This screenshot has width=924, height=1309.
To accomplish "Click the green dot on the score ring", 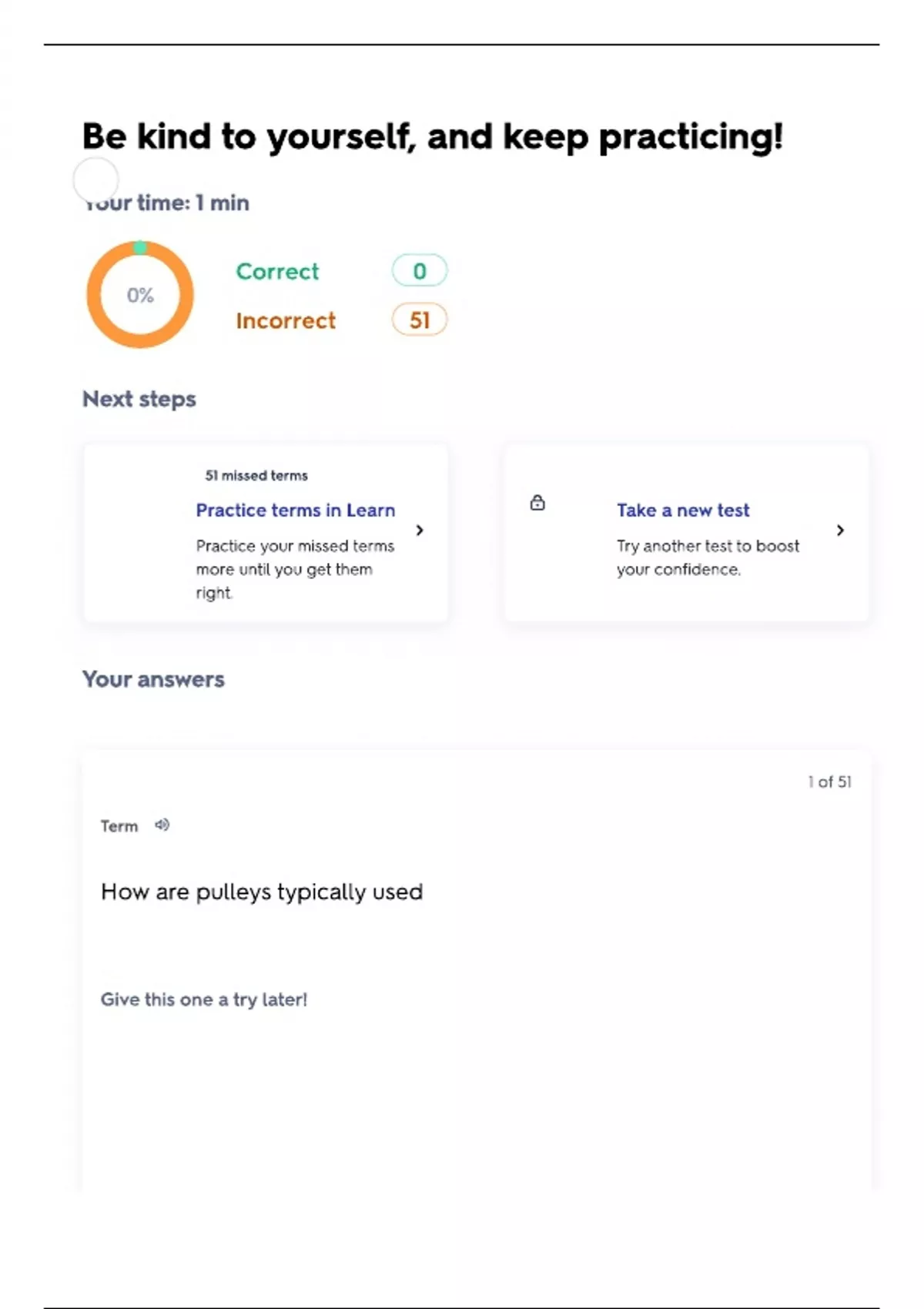I will pos(139,247).
